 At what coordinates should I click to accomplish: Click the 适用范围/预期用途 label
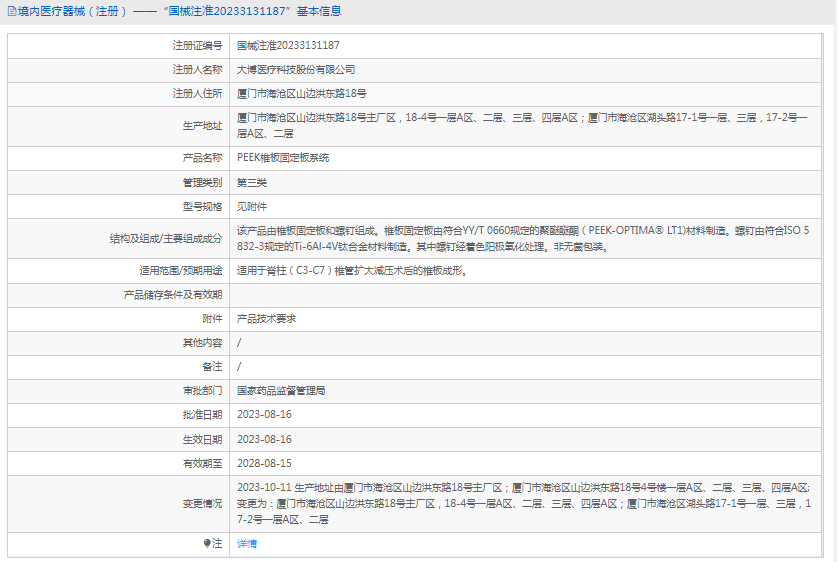[181, 271]
